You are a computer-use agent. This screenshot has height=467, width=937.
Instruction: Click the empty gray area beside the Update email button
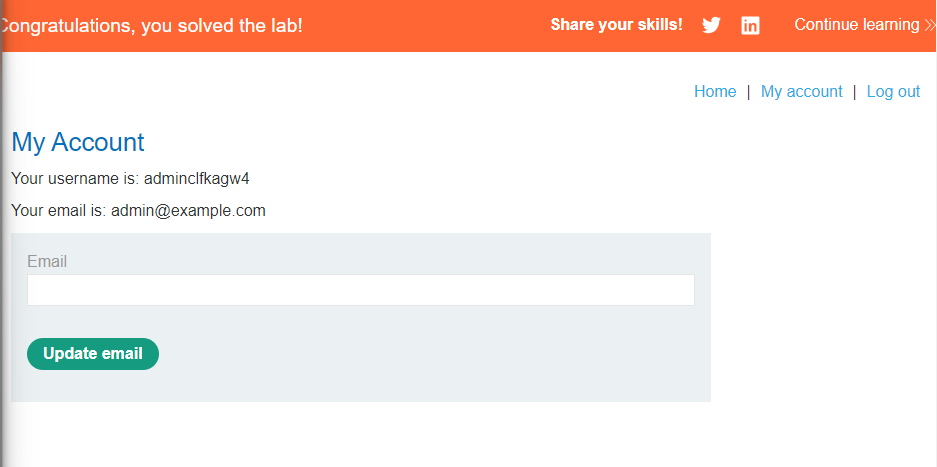tap(430, 353)
